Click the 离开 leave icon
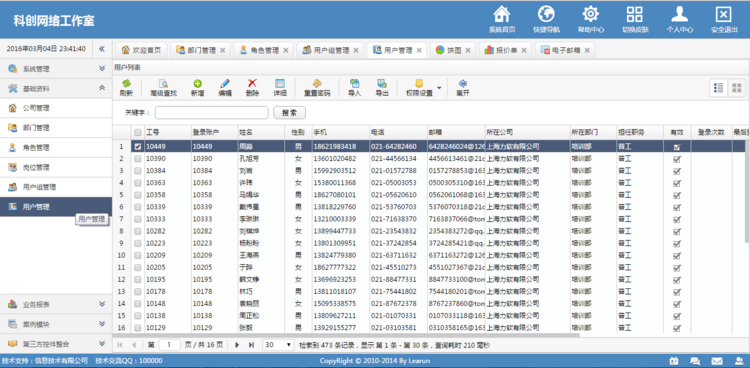This screenshot has width=750, height=368. (x=463, y=83)
